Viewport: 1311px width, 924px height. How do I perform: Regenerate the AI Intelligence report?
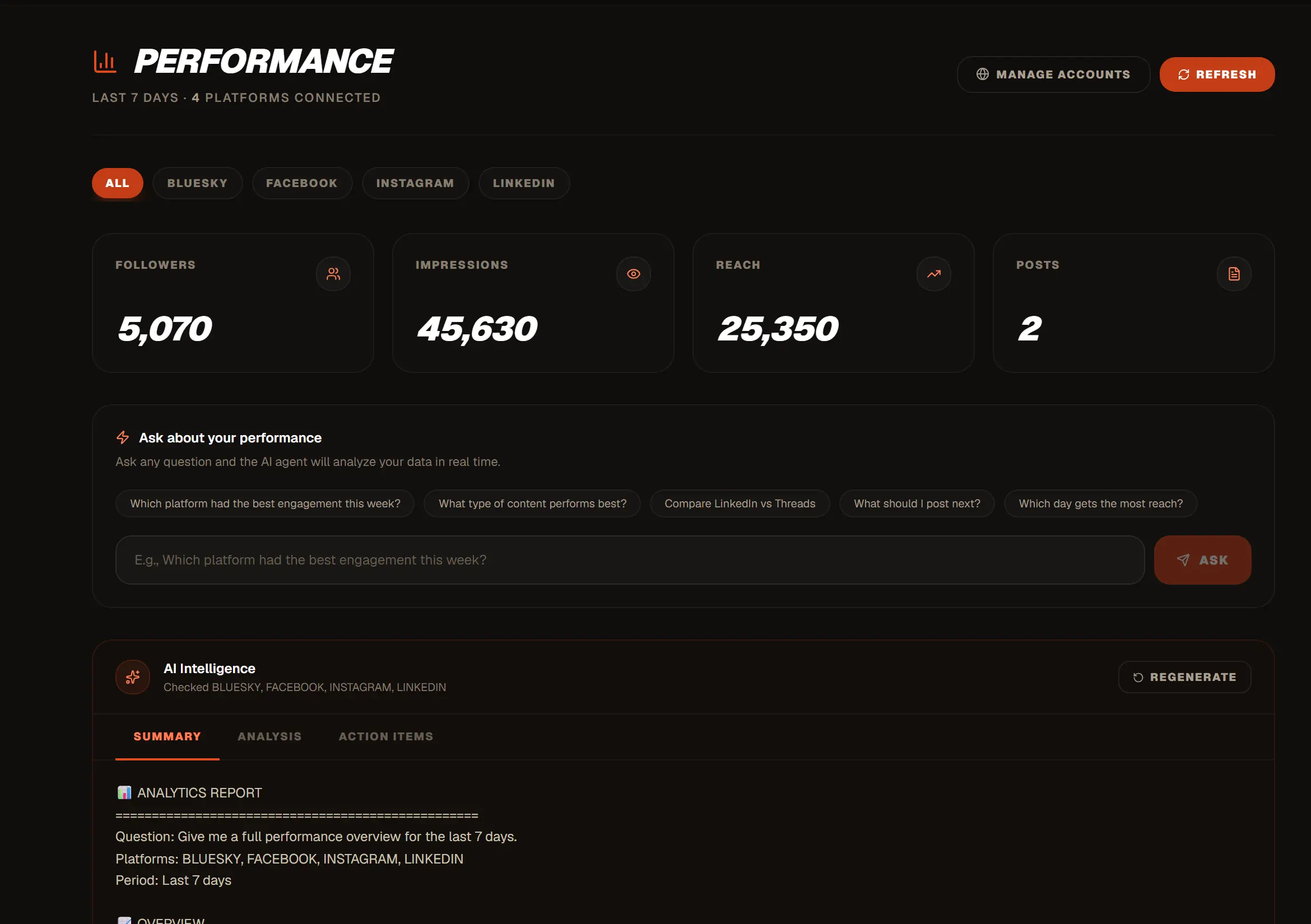[1184, 677]
